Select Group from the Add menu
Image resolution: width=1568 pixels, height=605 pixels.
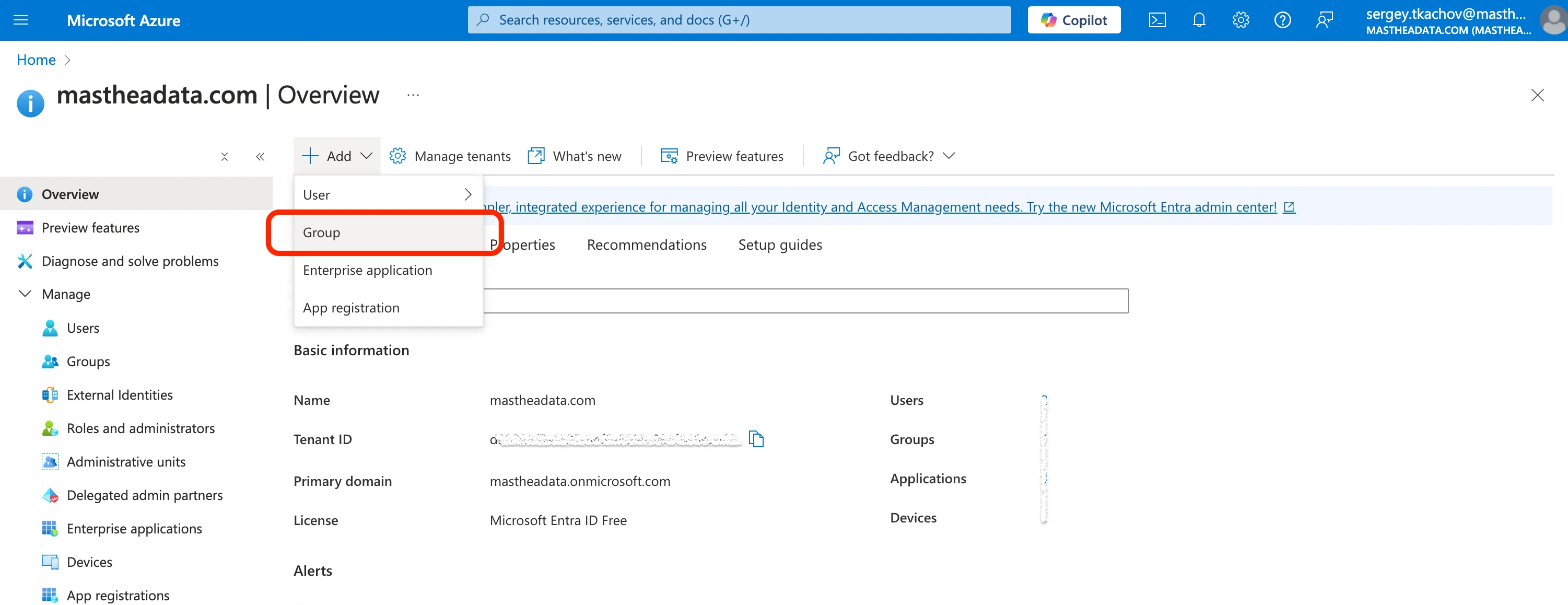point(321,232)
